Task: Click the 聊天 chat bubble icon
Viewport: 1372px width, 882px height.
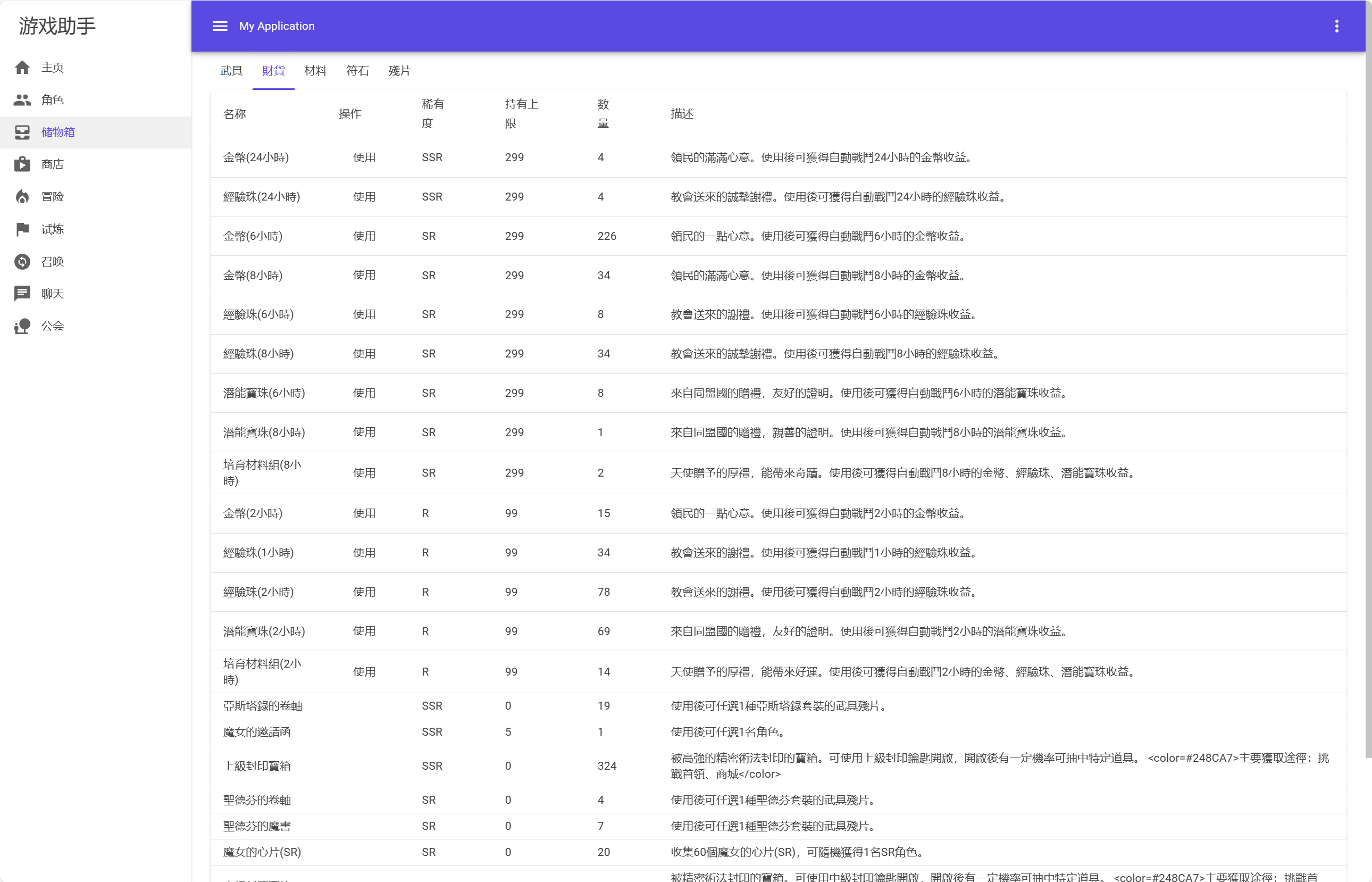Action: click(x=22, y=294)
